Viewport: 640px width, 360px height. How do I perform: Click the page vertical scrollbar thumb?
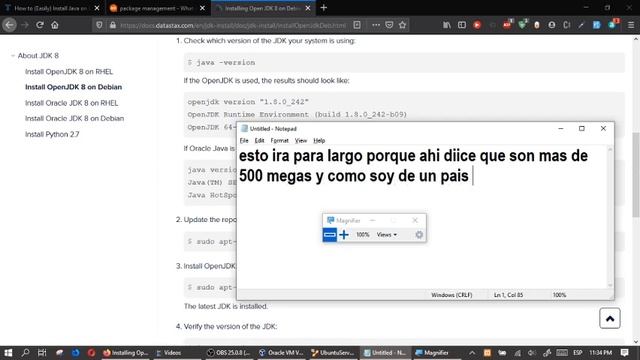636,175
